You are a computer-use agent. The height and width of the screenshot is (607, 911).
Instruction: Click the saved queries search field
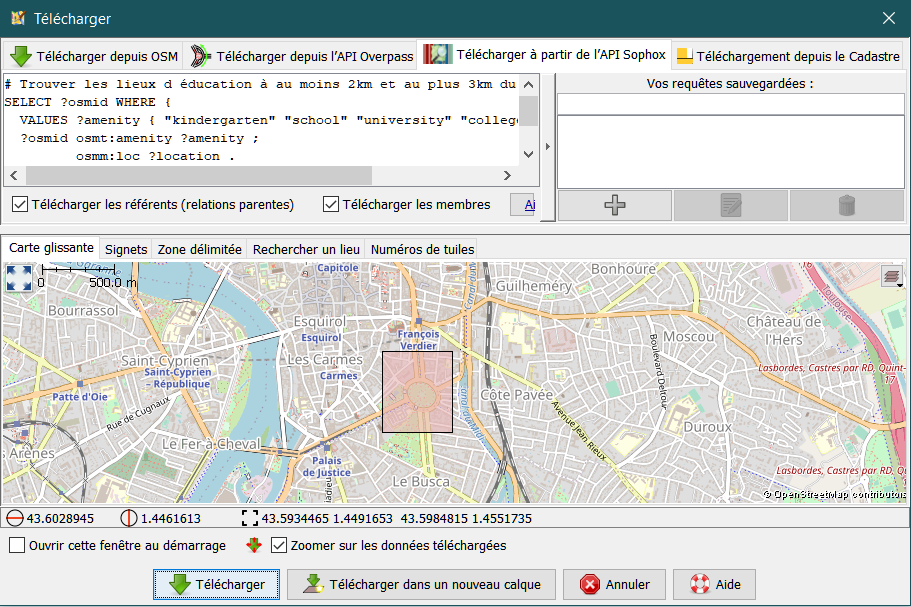(x=730, y=104)
